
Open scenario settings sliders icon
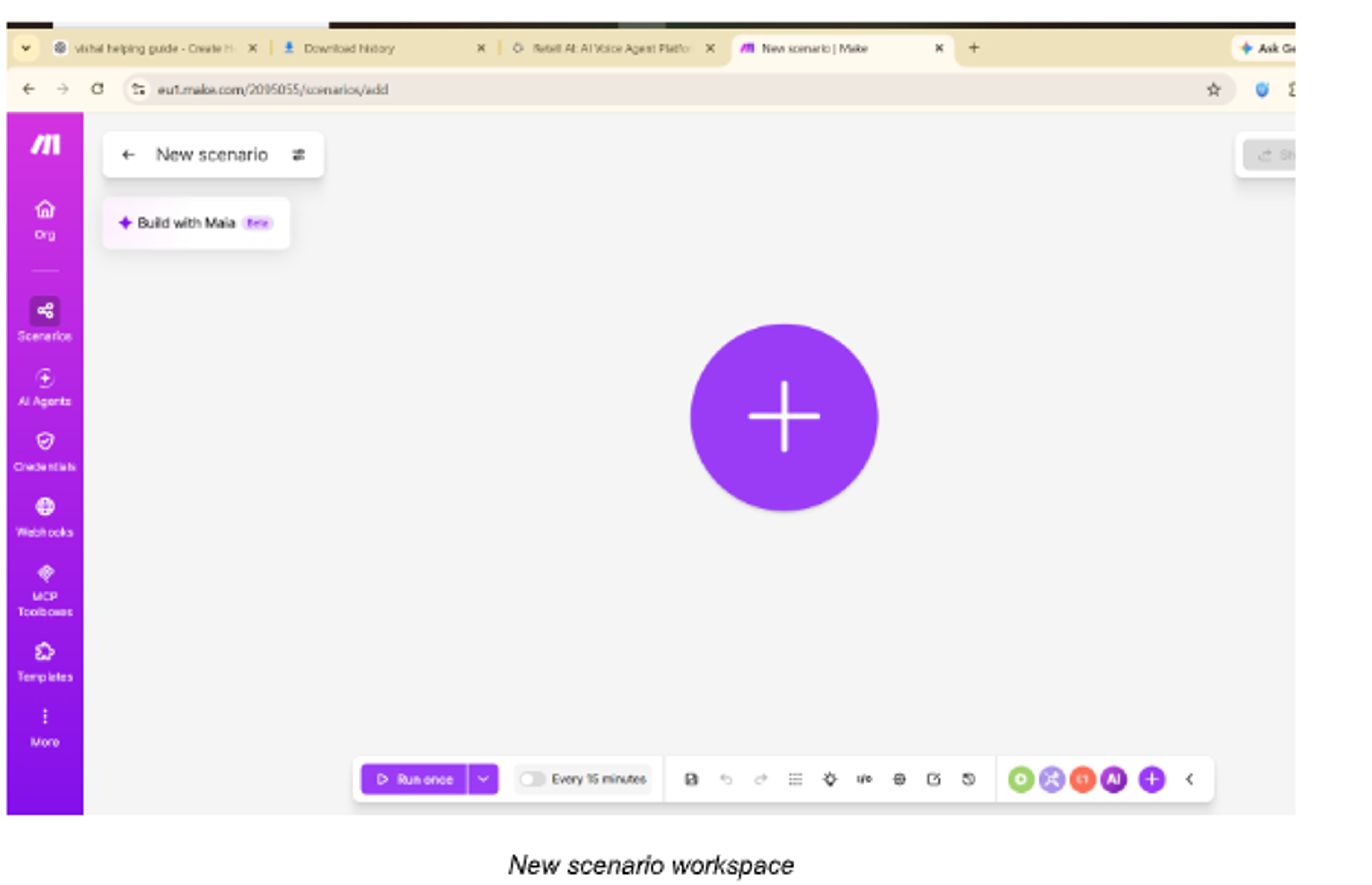tap(298, 155)
